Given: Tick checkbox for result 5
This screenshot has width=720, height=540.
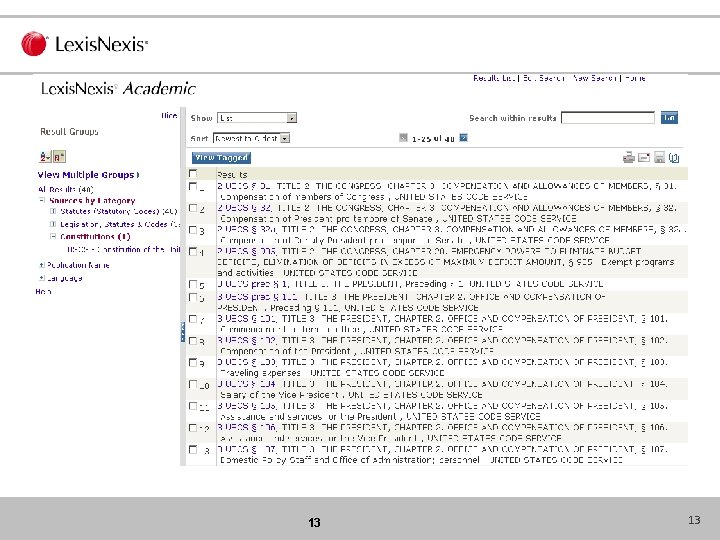Looking at the screenshot, I should 193,284.
